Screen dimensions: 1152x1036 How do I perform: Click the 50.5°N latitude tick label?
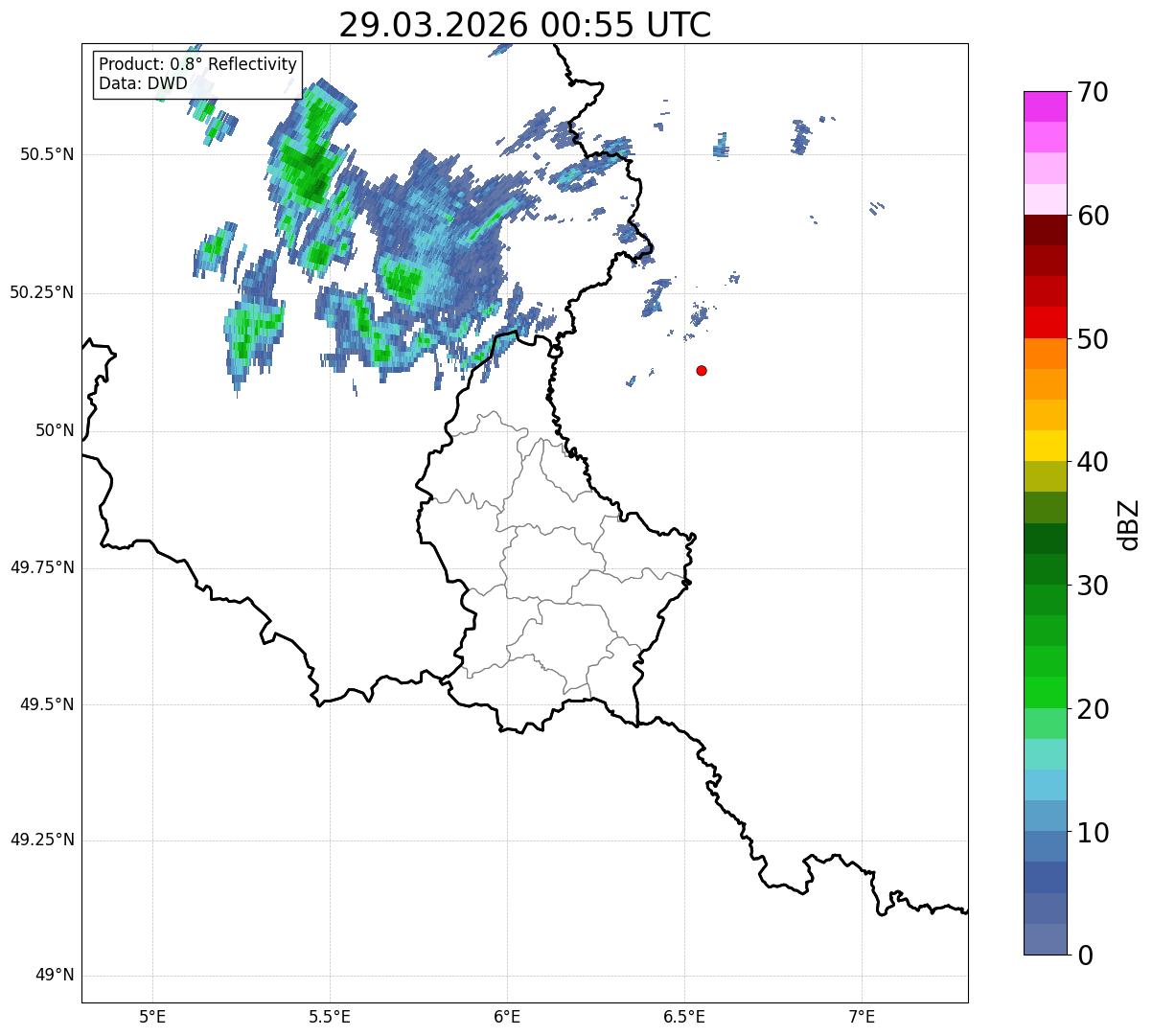coord(47,154)
